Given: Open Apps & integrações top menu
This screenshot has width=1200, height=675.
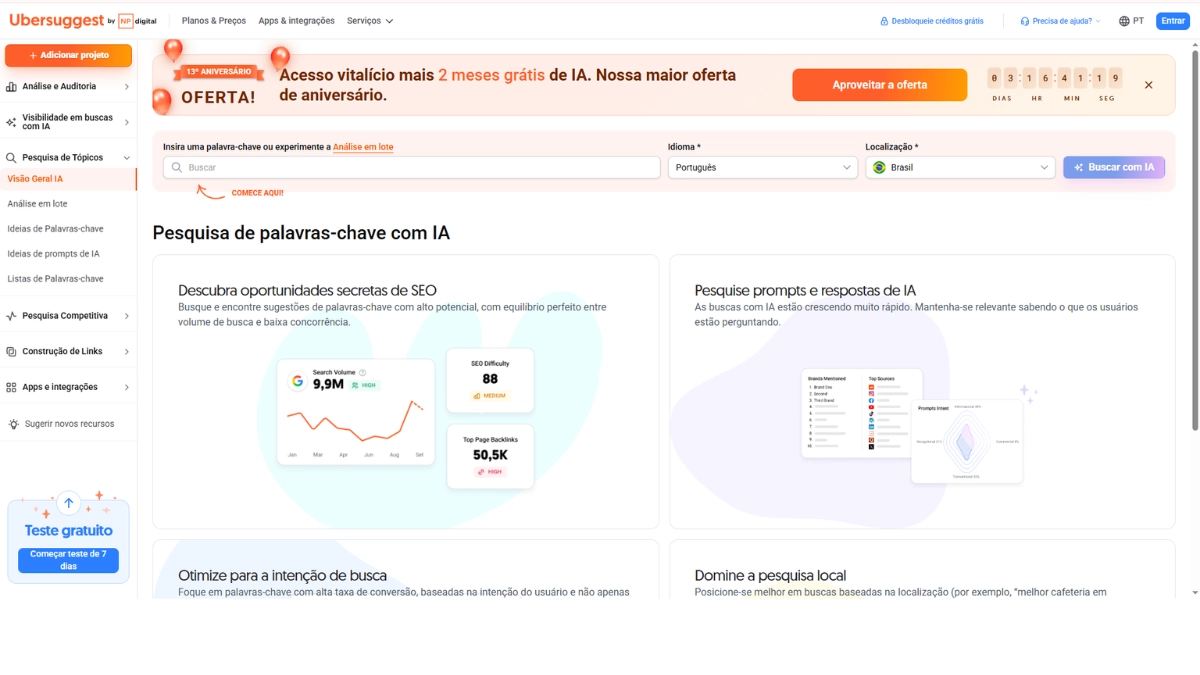Looking at the screenshot, I should [296, 21].
